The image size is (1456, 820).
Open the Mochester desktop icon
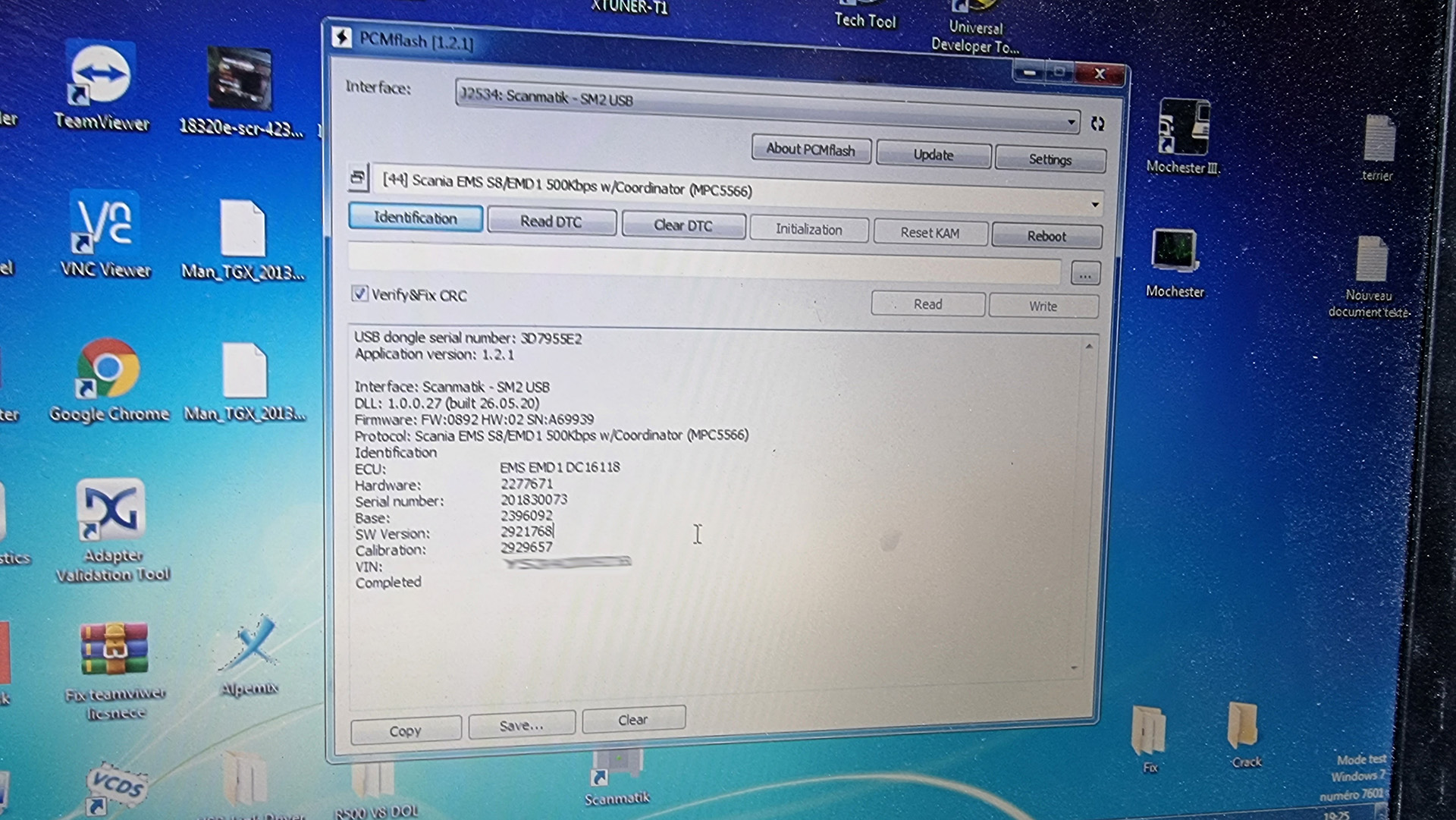[1175, 263]
